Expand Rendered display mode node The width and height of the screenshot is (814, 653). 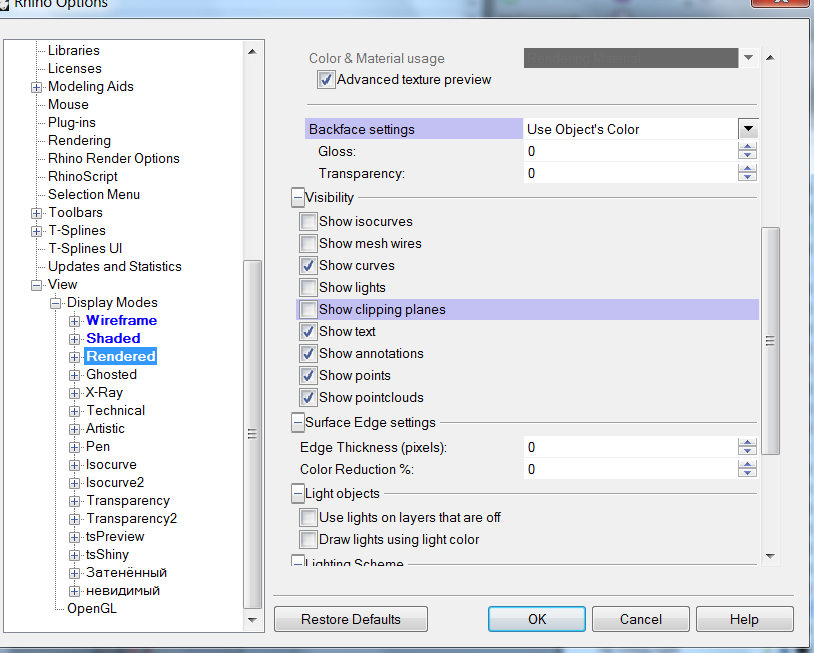[x=74, y=357]
